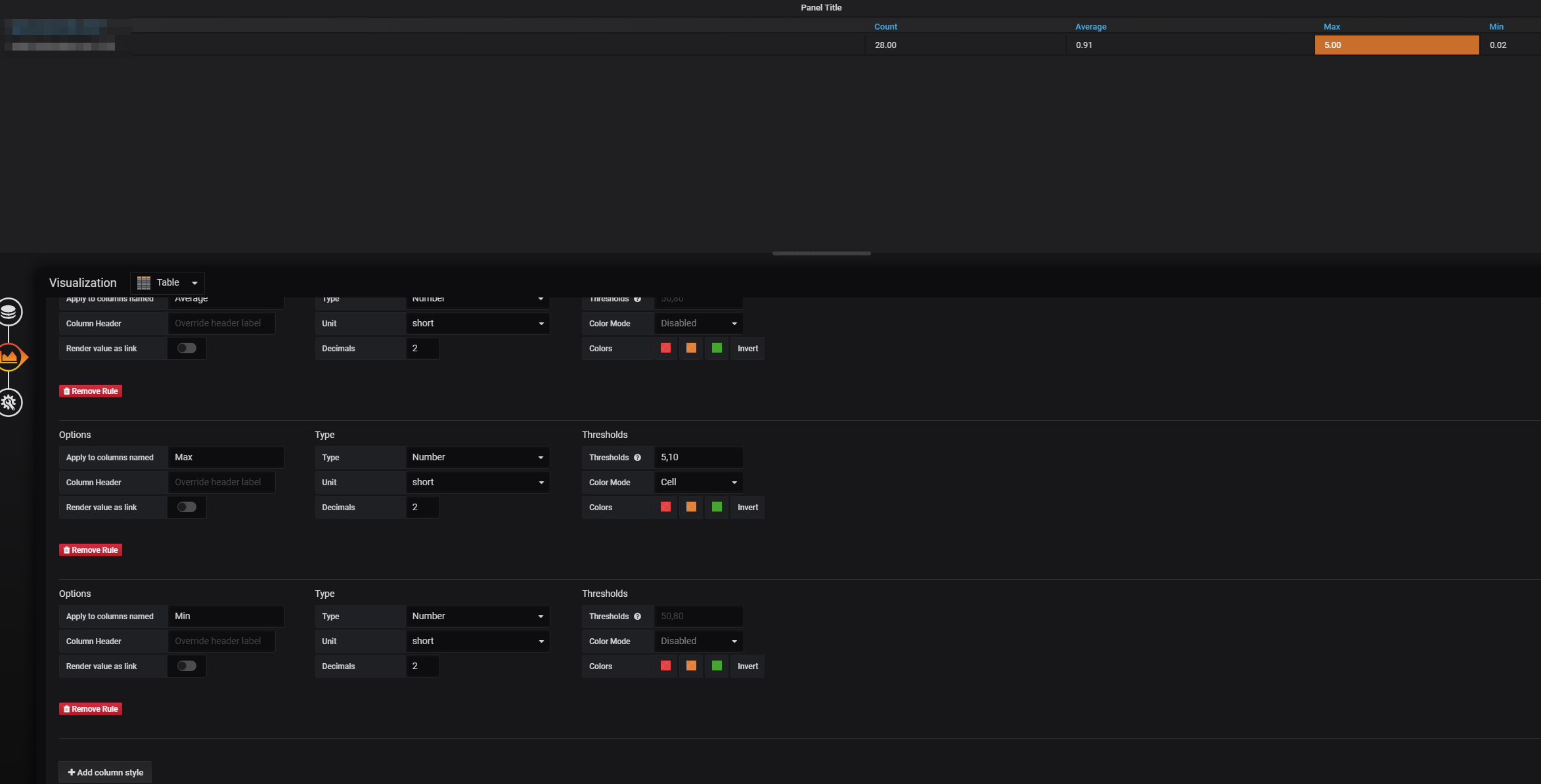Enable Render value as link for Max column
Viewport: 1541px width, 784px height.
coord(187,506)
